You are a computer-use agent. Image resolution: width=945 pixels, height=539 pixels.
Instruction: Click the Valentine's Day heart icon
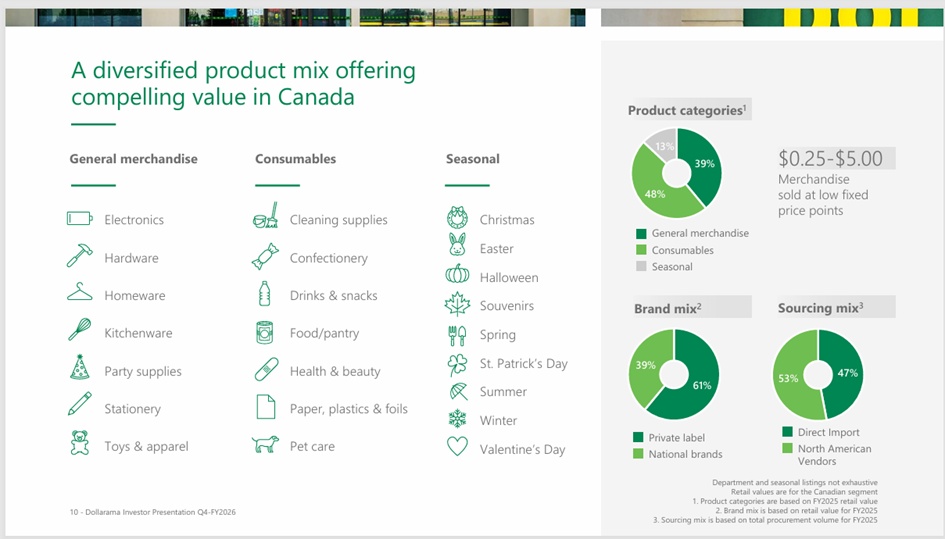[457, 447]
